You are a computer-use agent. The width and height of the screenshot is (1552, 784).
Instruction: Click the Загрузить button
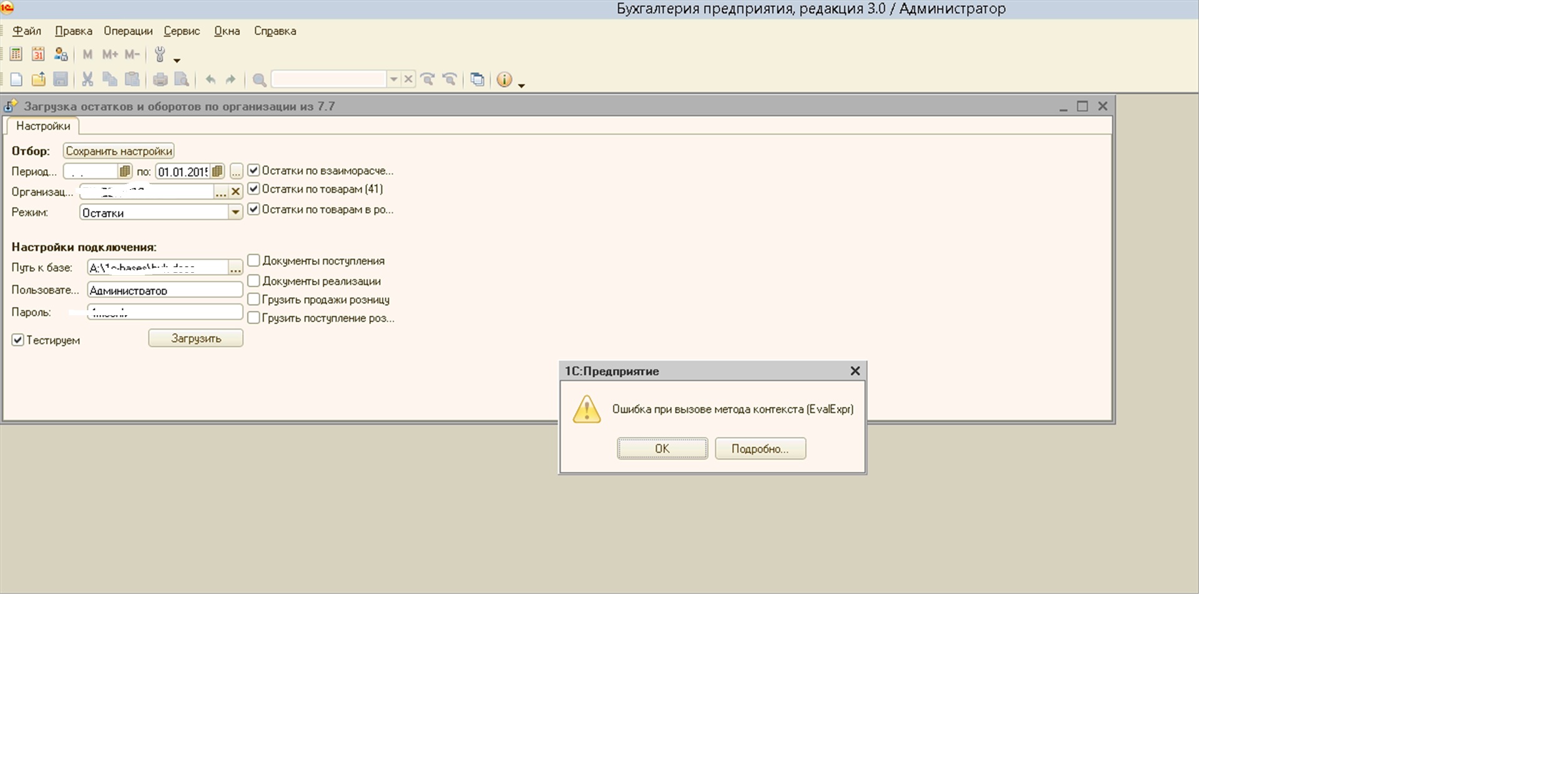[x=196, y=338]
